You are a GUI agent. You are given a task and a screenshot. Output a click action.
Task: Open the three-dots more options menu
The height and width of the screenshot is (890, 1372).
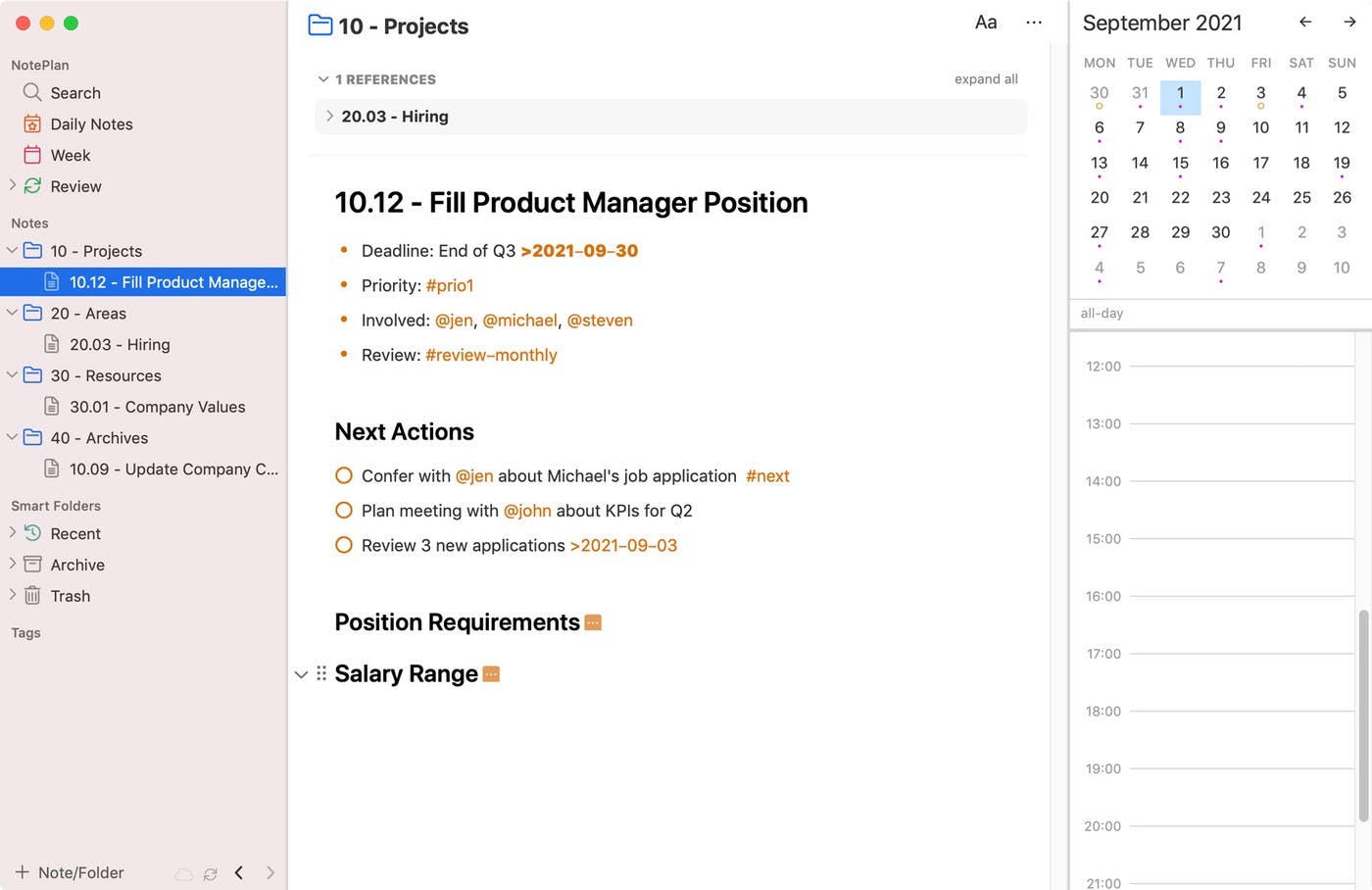point(1034,23)
